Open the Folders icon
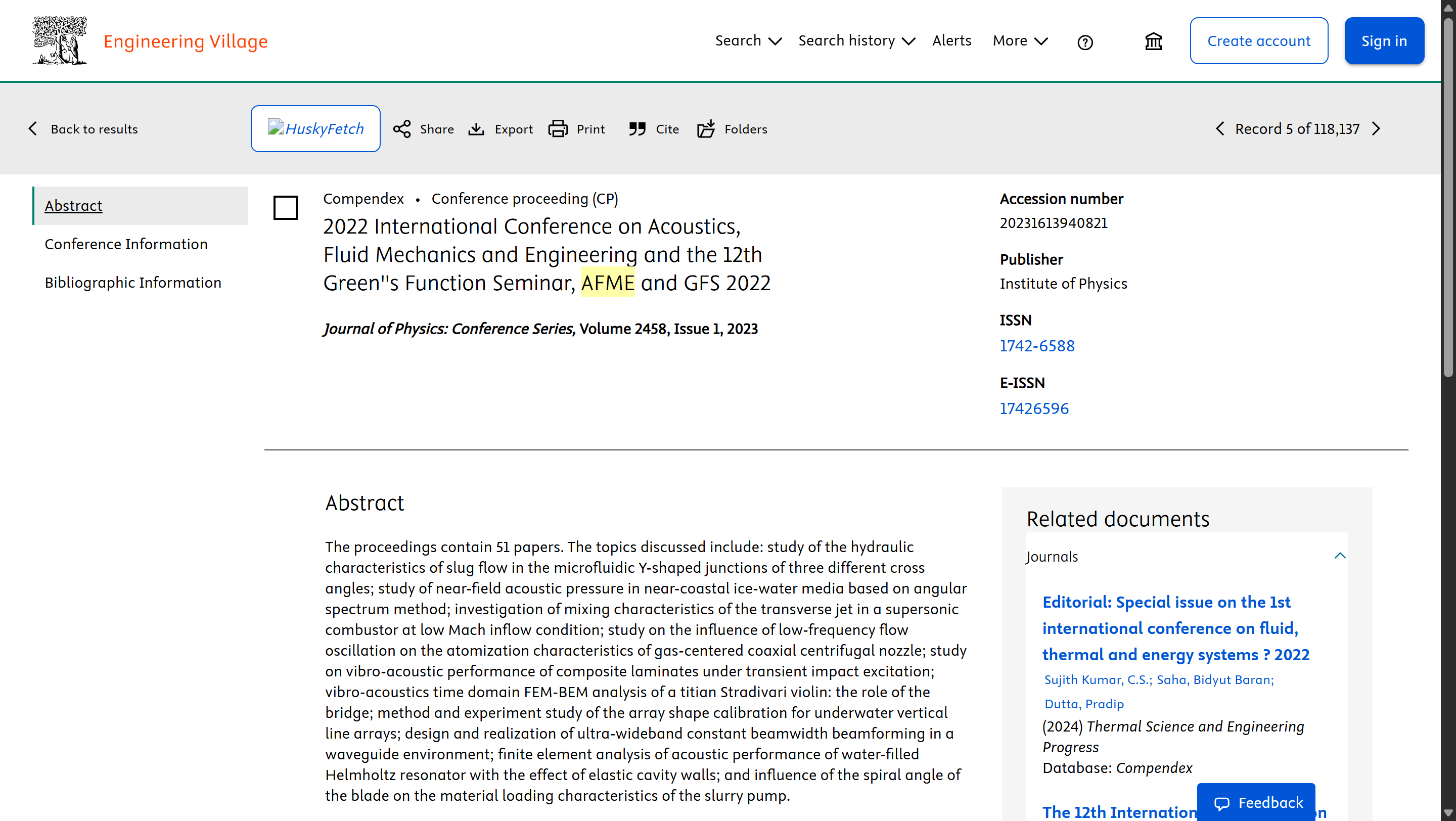 tap(706, 129)
